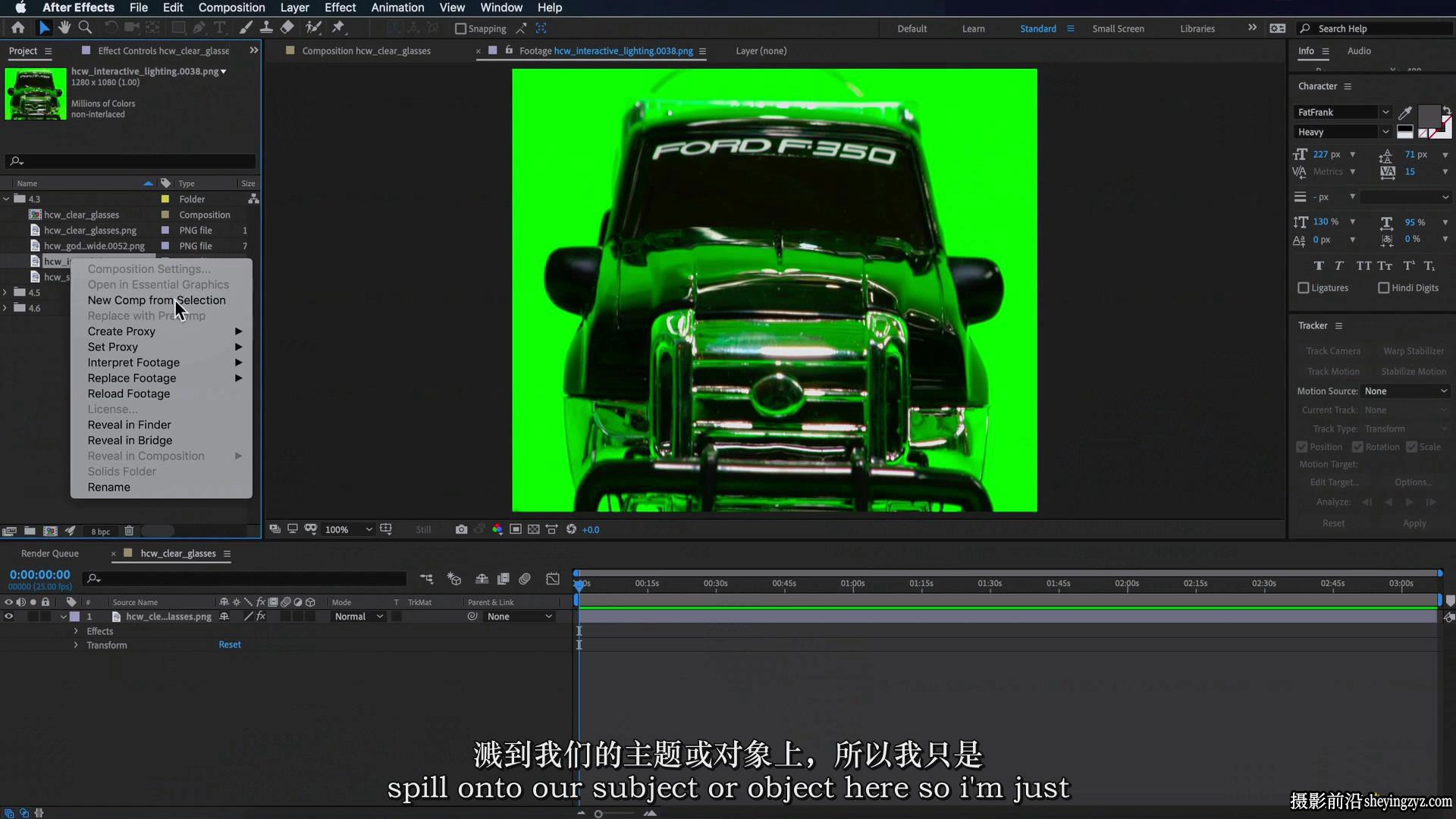Toggle the Scale checkbox in Tracker
Image resolution: width=1456 pixels, height=819 pixels.
pos(1412,447)
